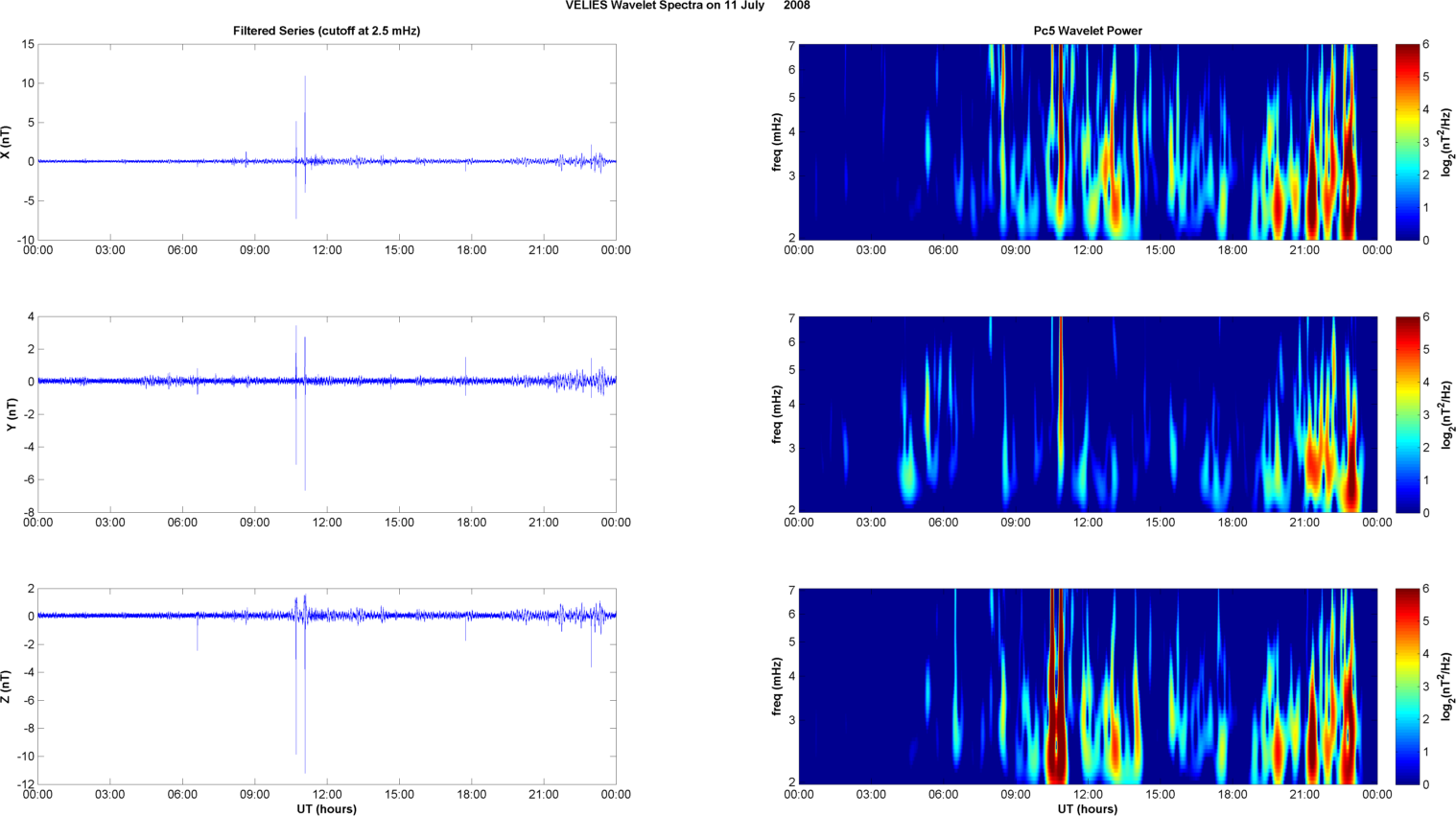Click "freq (mHz)" label of the Y-component wavelet plot
The width and height of the screenshot is (1456, 816).
coord(777,414)
